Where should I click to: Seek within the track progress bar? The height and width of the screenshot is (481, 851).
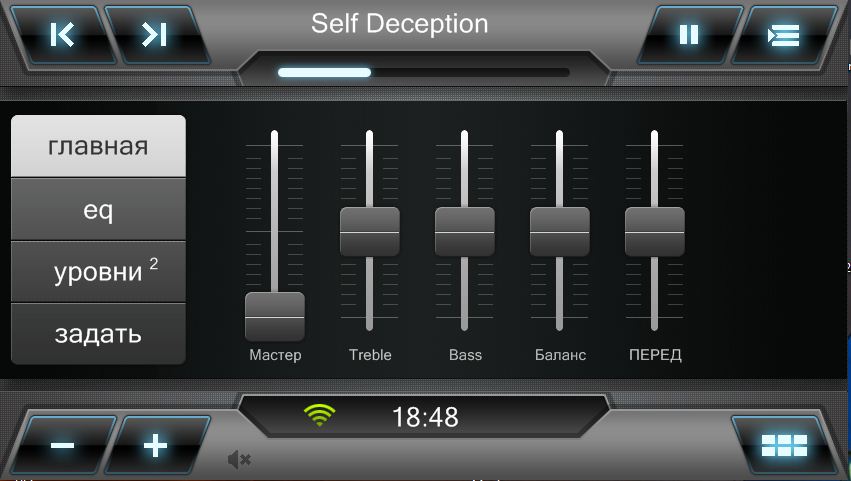click(x=423, y=72)
